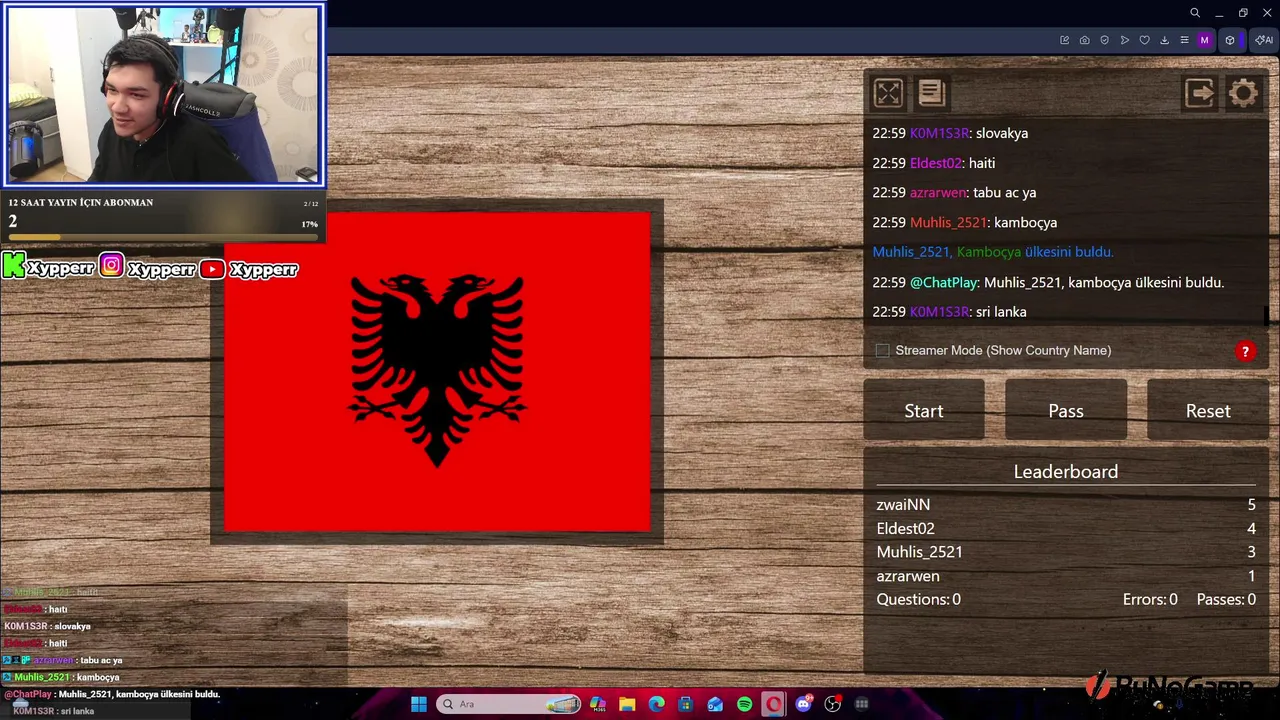Open the AI assistant button
The height and width of the screenshot is (720, 1280).
pyautogui.click(x=1264, y=40)
